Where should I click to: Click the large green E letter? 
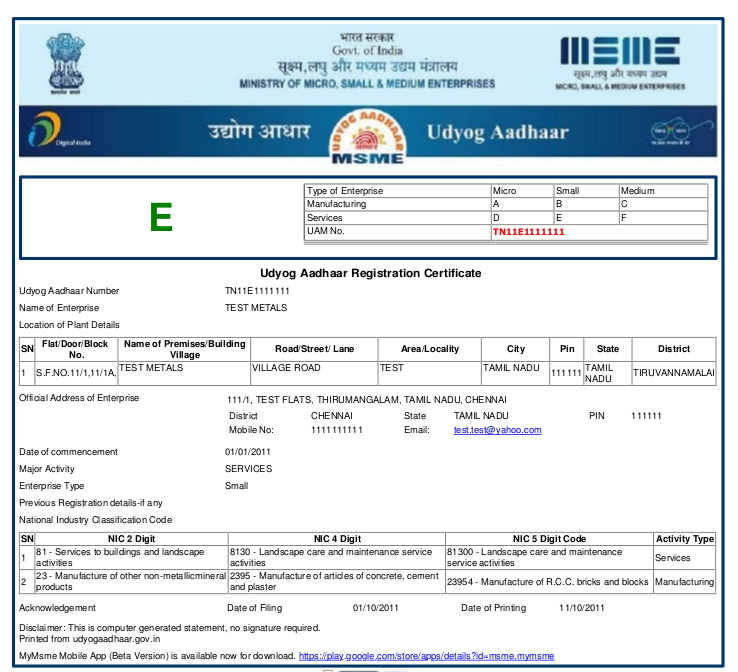point(161,217)
